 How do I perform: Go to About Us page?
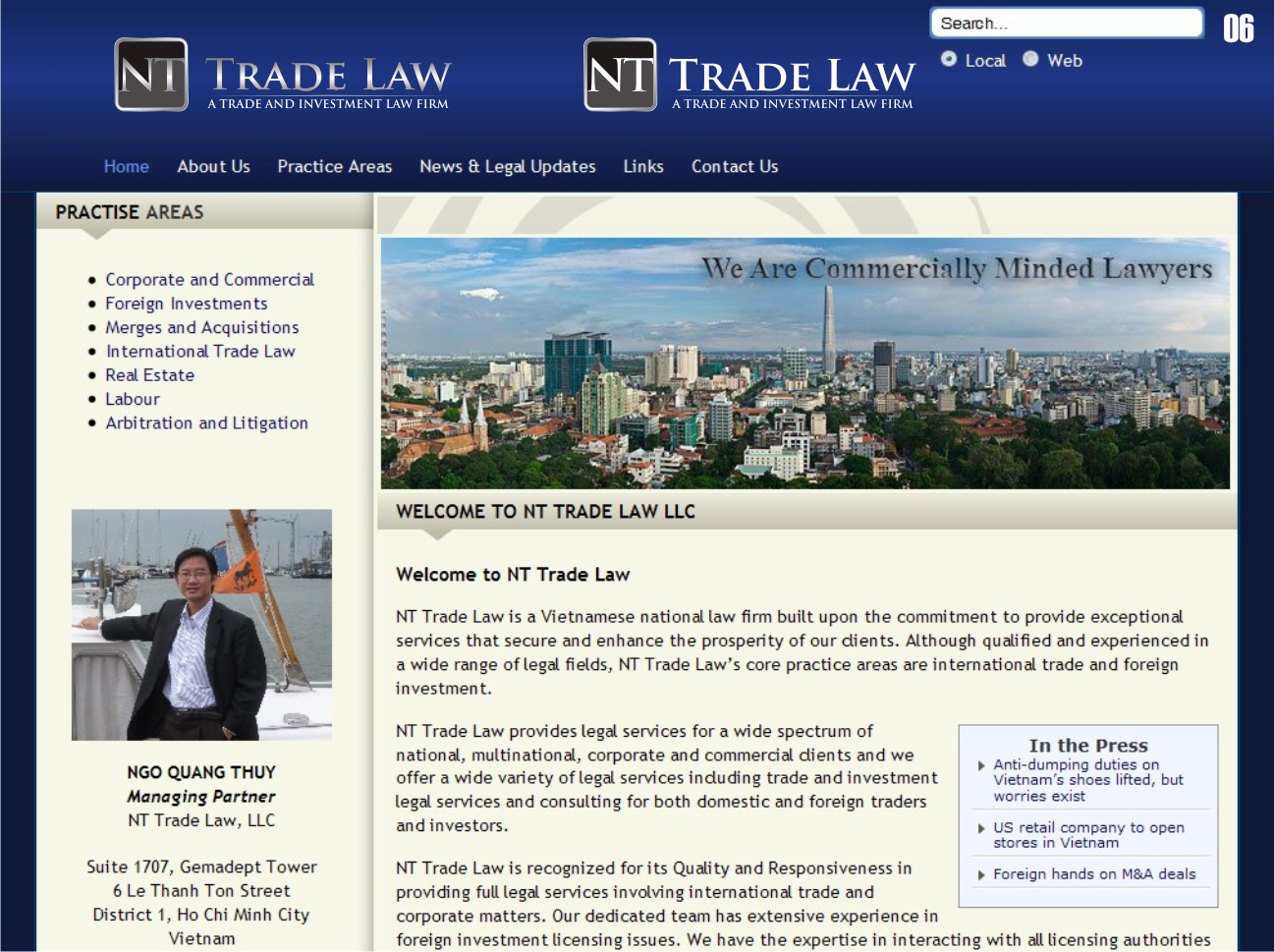click(213, 167)
